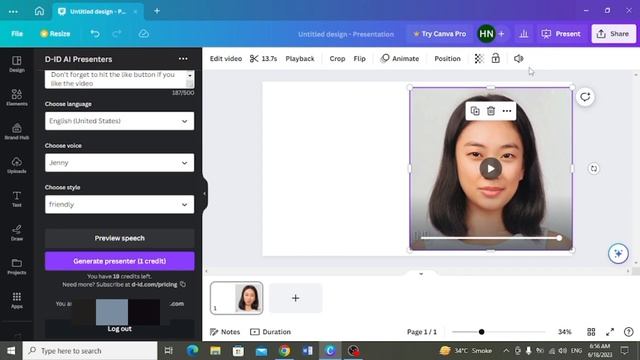Screen dimensions: 640x360
Task: Open more options on video floating toolbar
Action: (507, 111)
